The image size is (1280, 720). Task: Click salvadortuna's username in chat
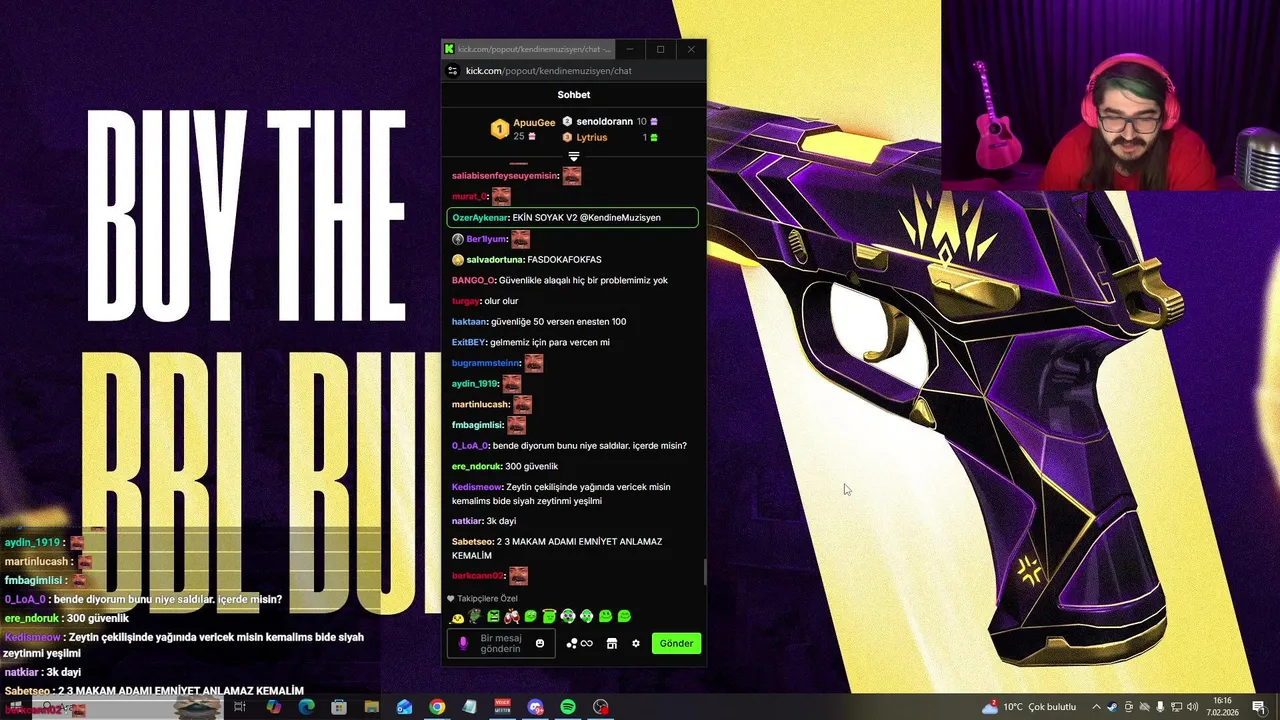pyautogui.click(x=494, y=259)
